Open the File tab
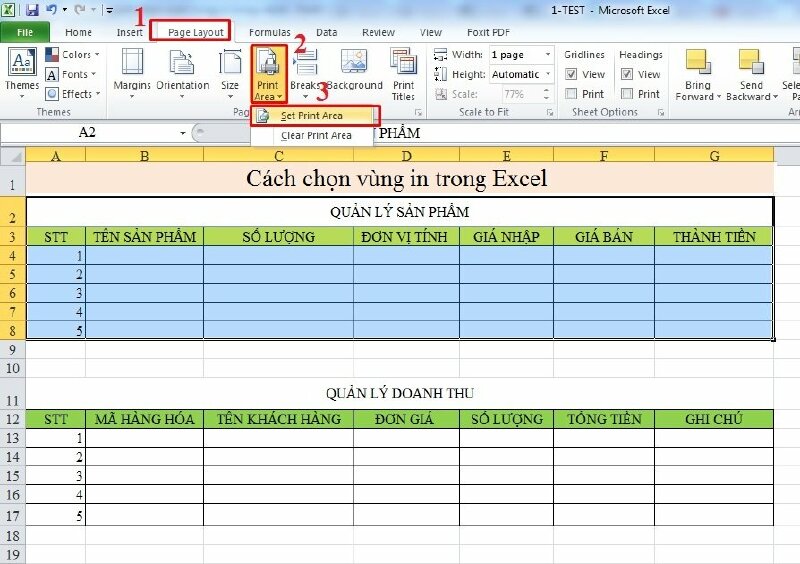The width and height of the screenshot is (800, 564). [25, 32]
